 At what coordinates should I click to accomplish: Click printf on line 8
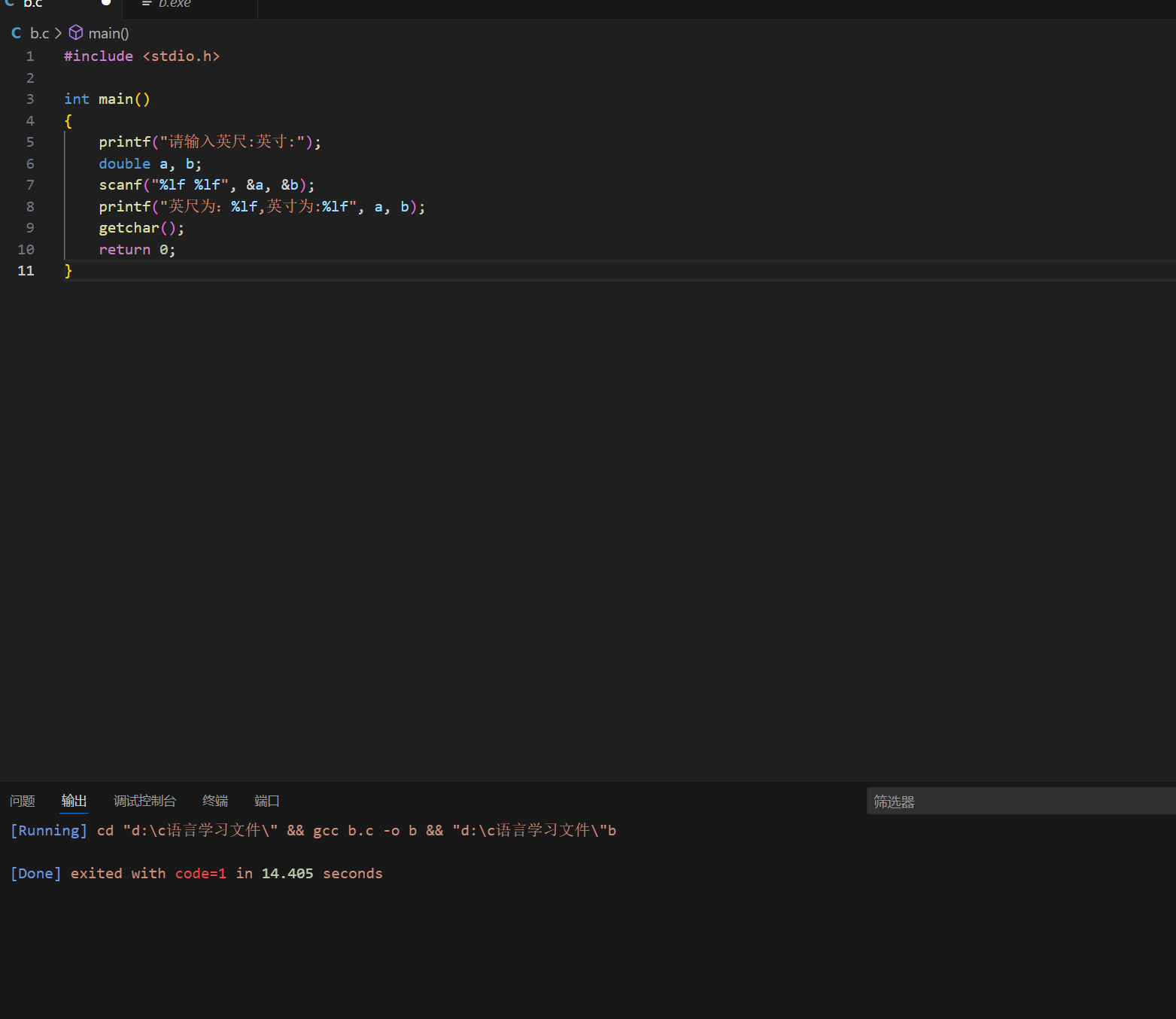[125, 207]
